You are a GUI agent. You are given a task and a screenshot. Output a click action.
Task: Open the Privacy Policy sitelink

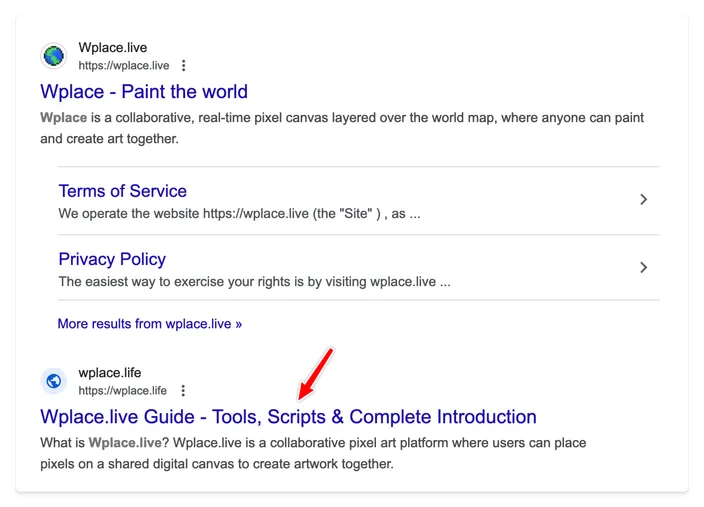point(112,259)
